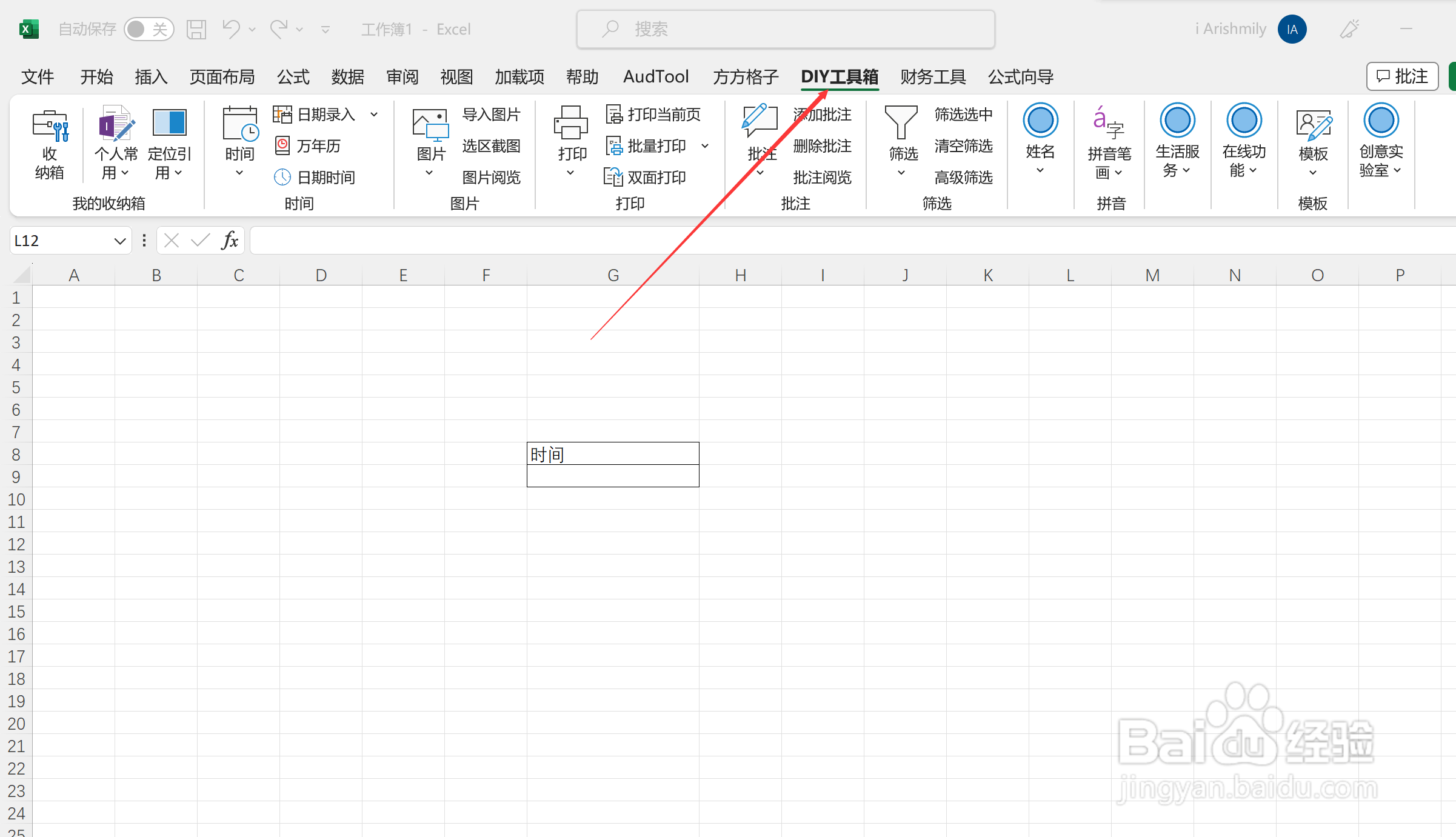Switch to the 数据 tab
Screen dimensions: 1456x837
pos(348,77)
